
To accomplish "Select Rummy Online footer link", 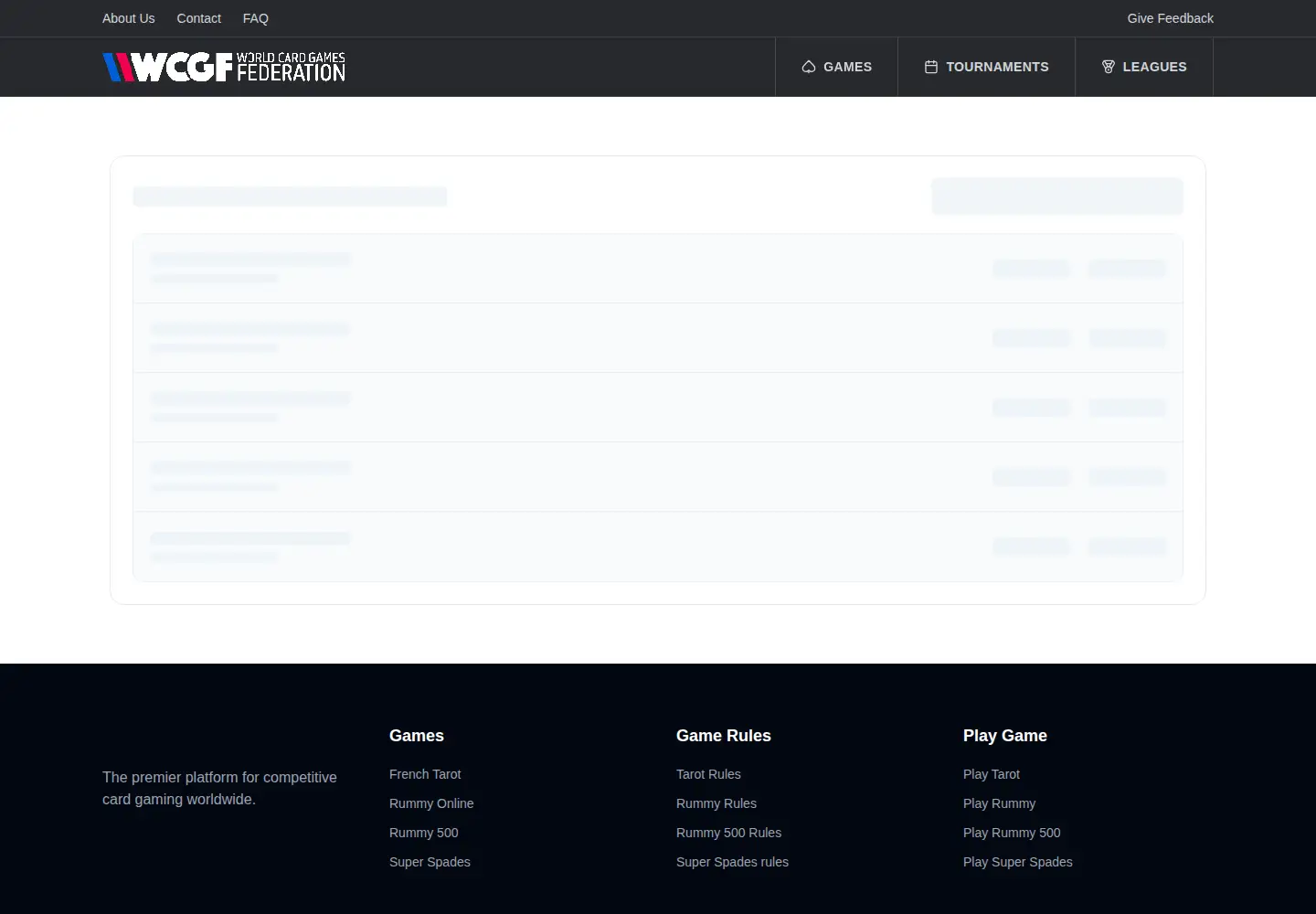I will coord(431,803).
